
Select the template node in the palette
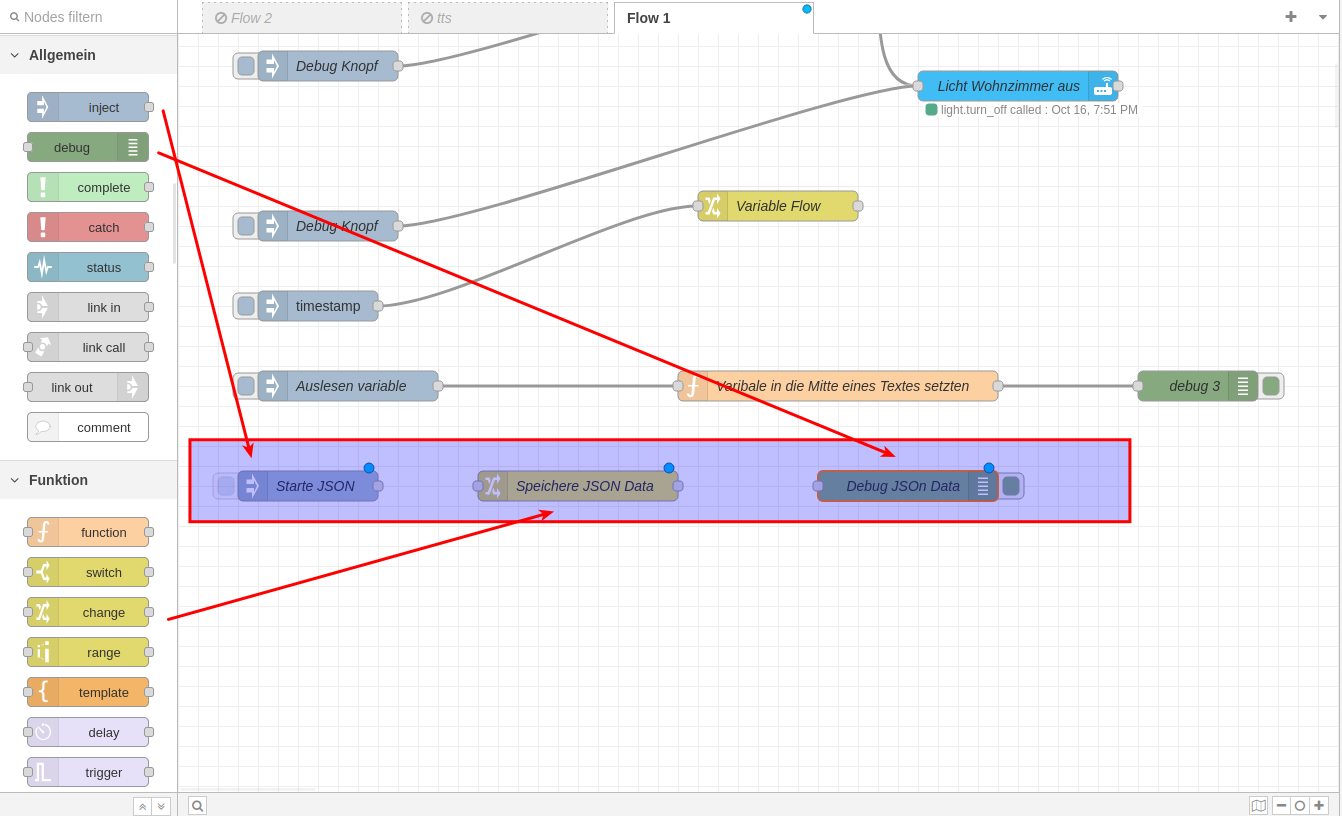point(88,692)
